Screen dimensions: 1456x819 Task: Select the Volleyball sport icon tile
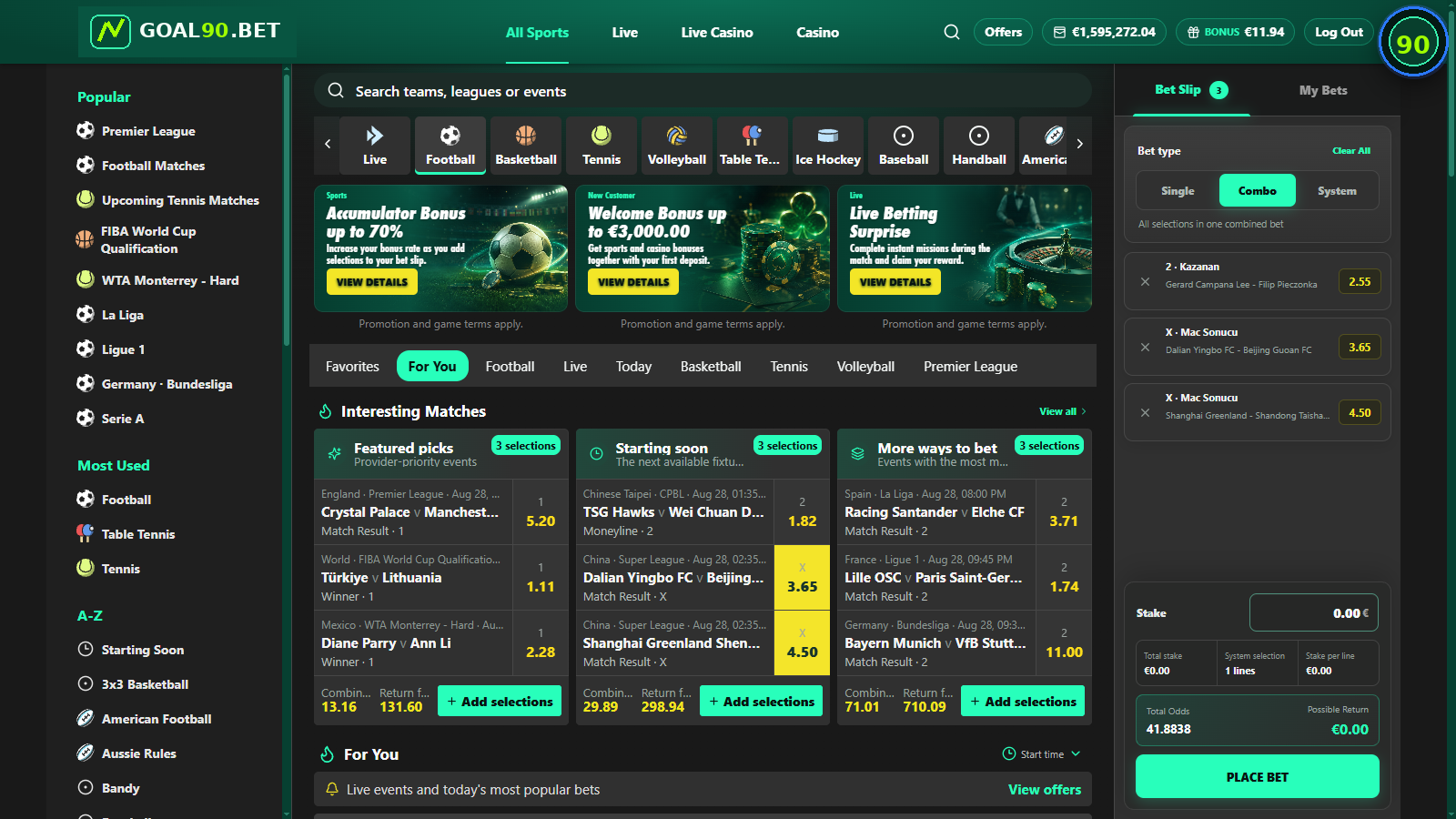(677, 145)
